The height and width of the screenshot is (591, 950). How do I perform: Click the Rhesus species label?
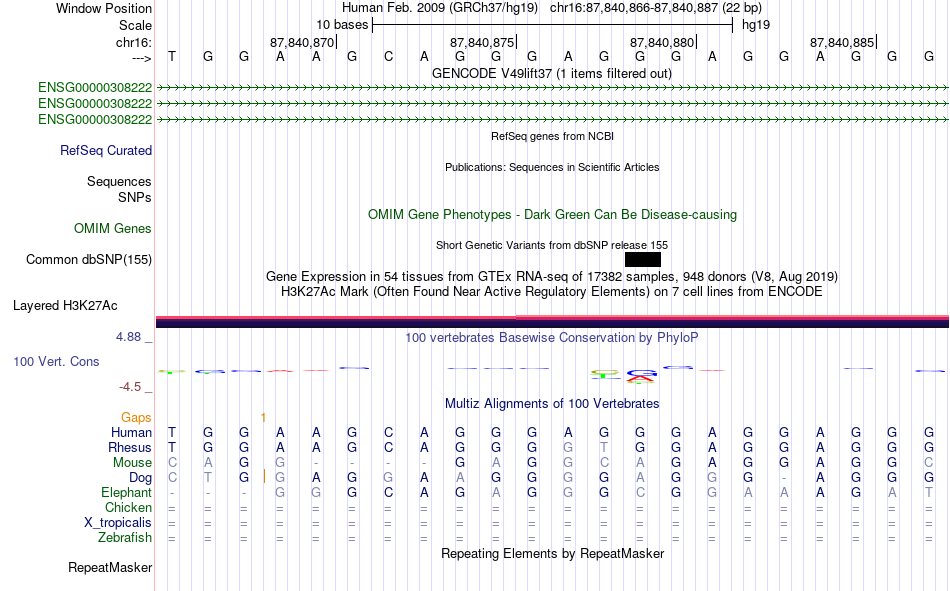pyautogui.click(x=130, y=447)
